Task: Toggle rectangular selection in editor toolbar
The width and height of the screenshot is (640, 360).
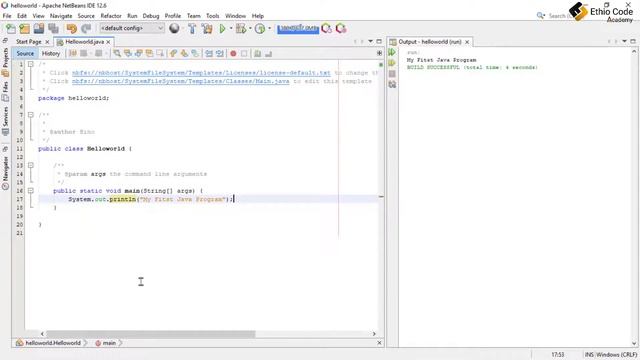Action: coord(160,53)
